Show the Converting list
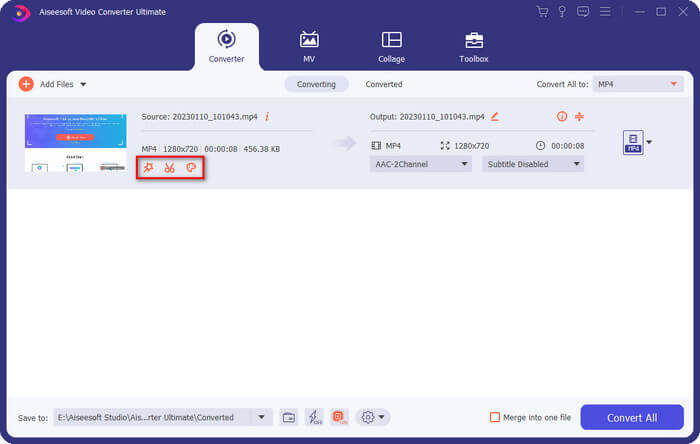The width and height of the screenshot is (700, 444). click(x=316, y=84)
